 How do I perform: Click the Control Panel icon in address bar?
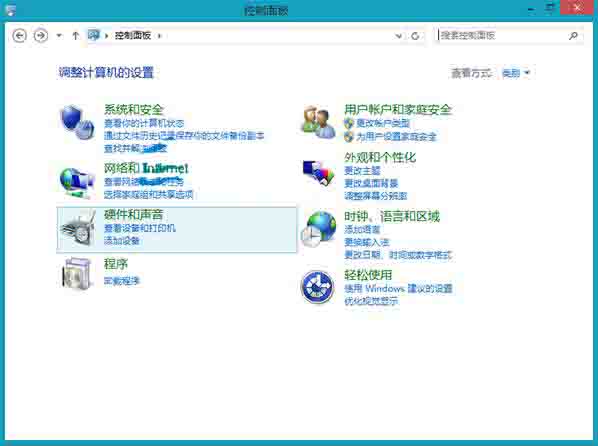[x=94, y=35]
